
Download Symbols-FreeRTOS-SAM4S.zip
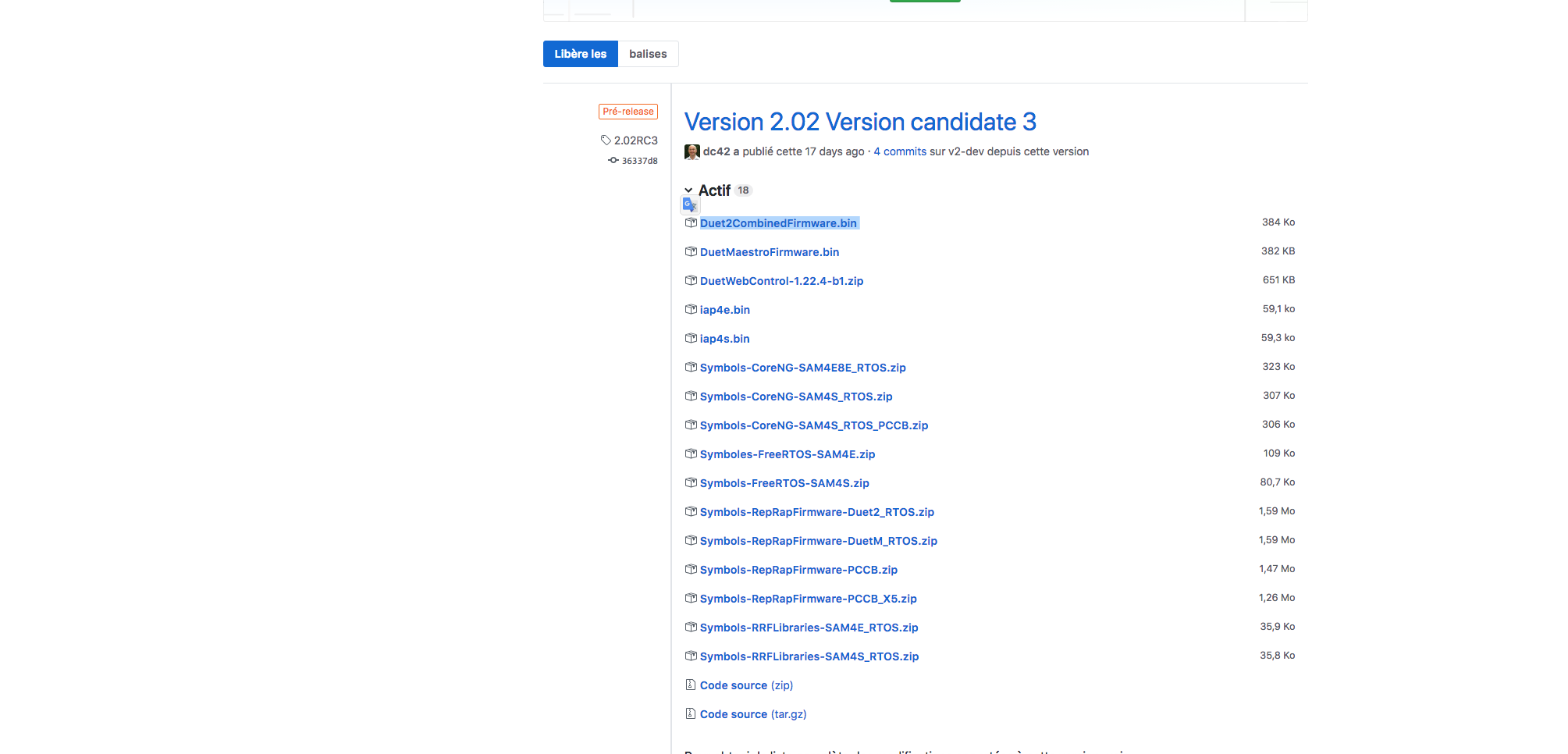784,483
